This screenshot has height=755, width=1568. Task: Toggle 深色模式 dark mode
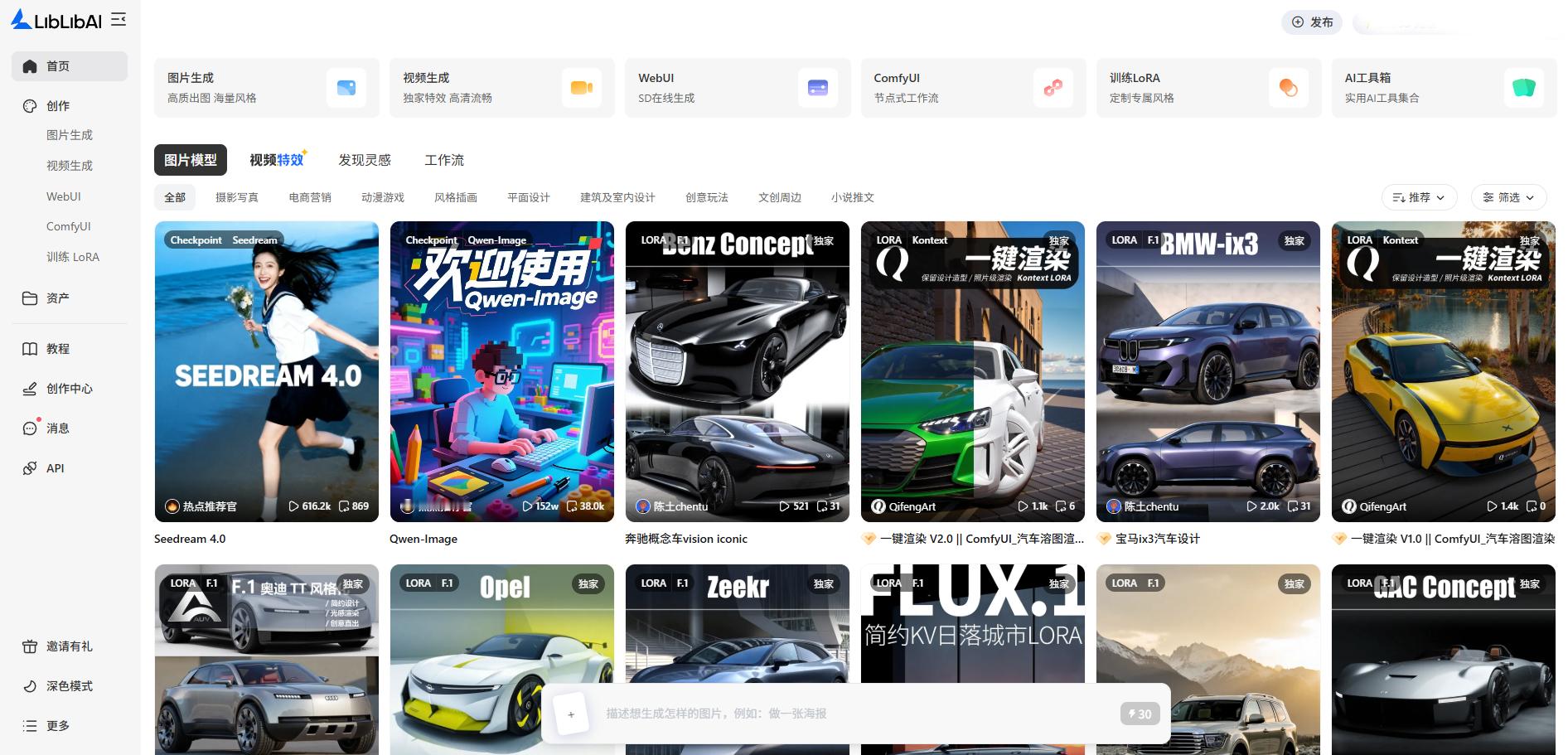click(x=58, y=686)
